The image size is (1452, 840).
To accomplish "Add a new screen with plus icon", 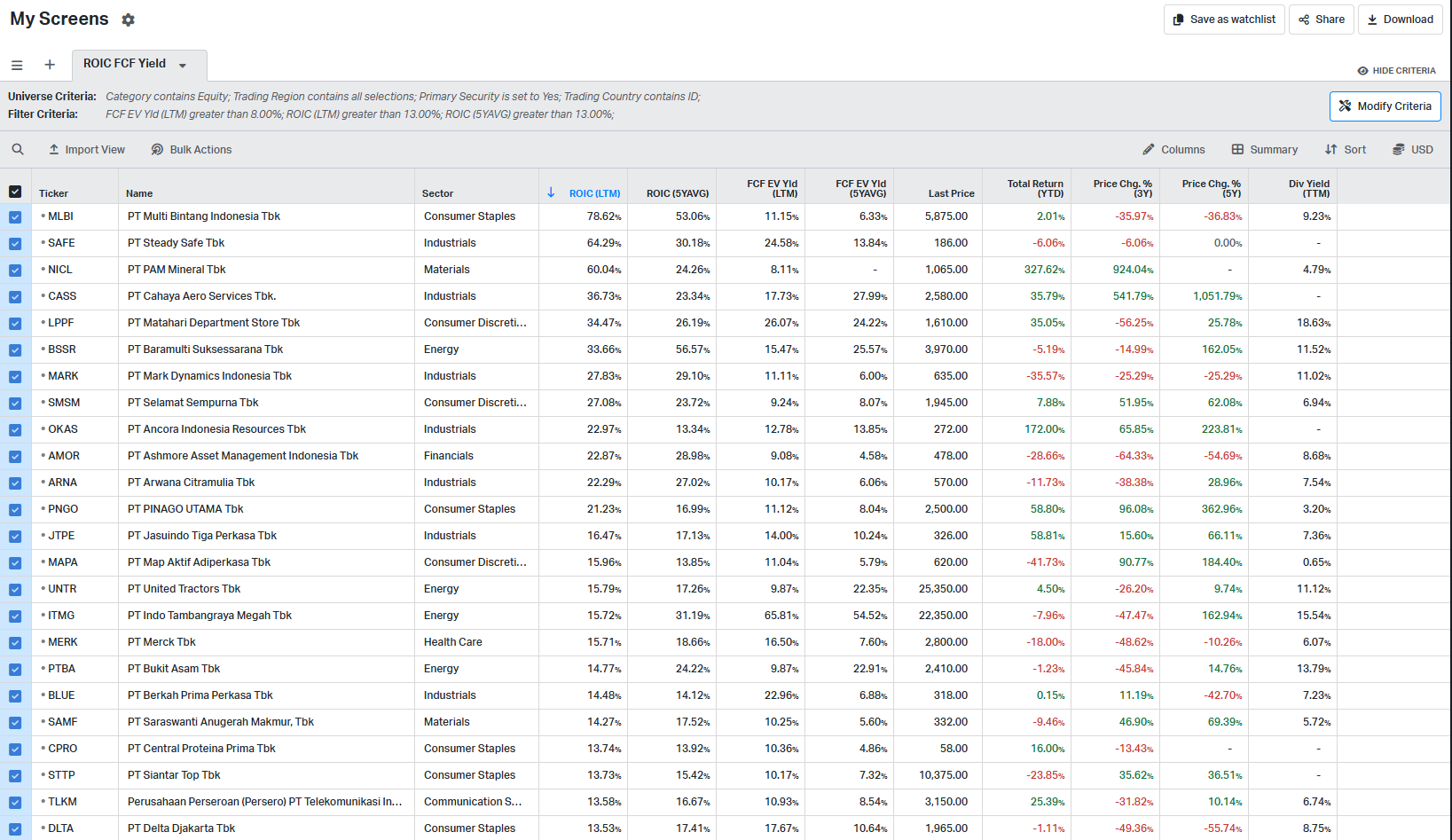I will [x=50, y=65].
